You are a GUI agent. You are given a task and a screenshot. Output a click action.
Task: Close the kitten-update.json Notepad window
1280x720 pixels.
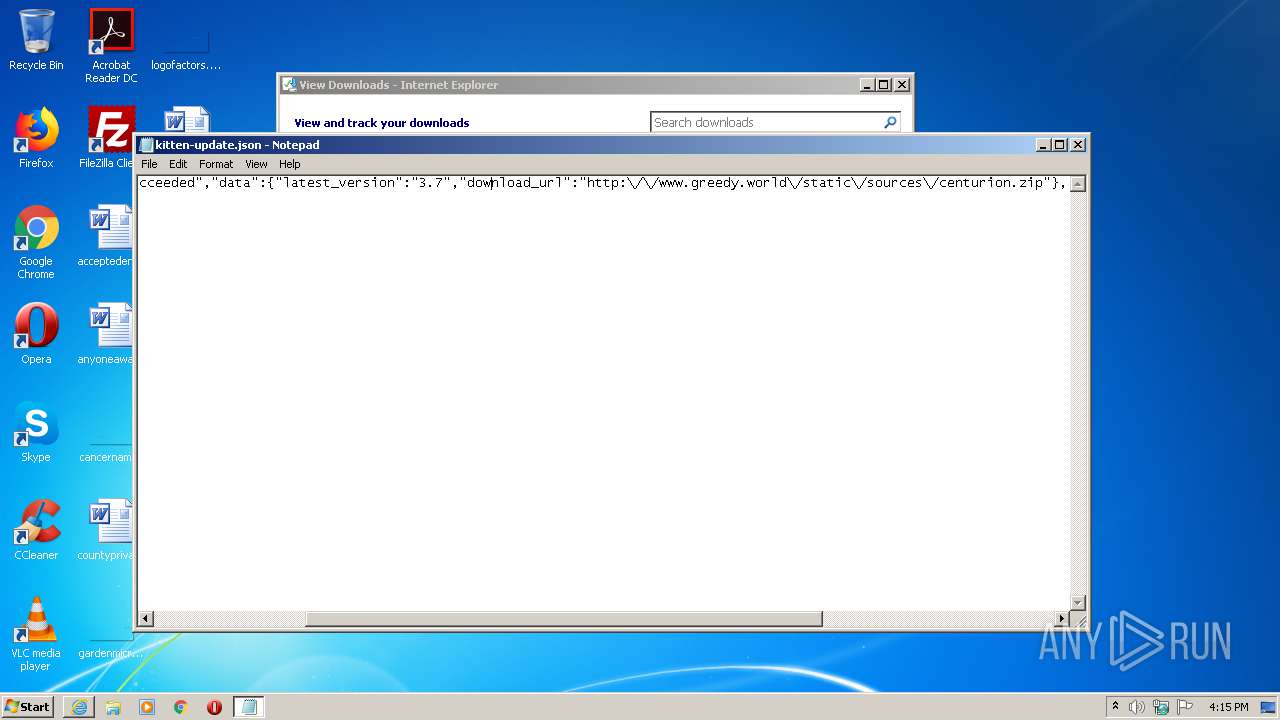point(1078,145)
